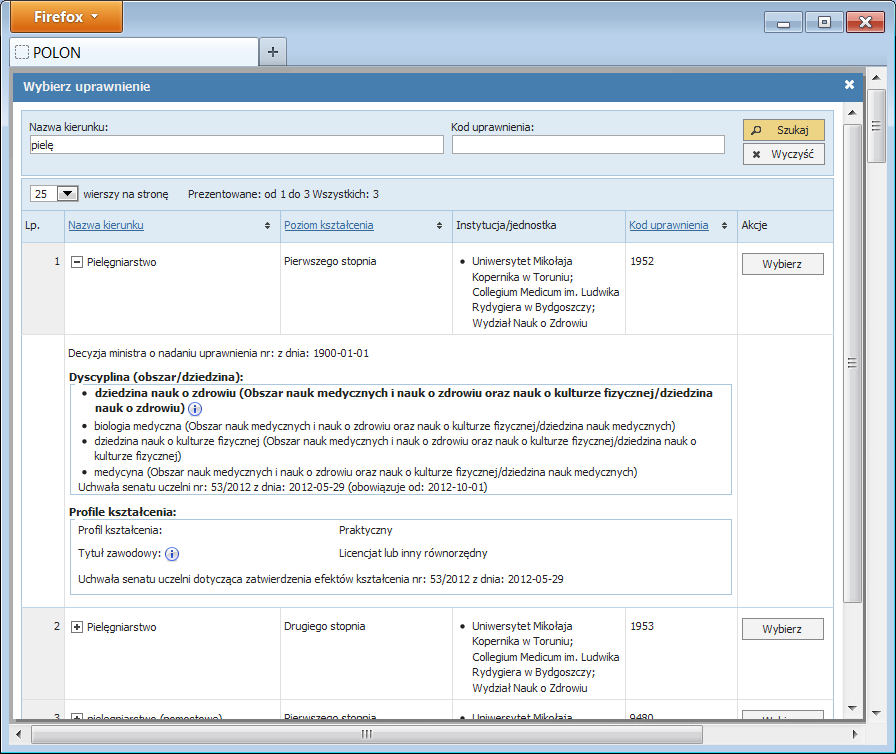This screenshot has width=896, height=754.
Task: Click the Szukaj search button
Action: (783, 130)
